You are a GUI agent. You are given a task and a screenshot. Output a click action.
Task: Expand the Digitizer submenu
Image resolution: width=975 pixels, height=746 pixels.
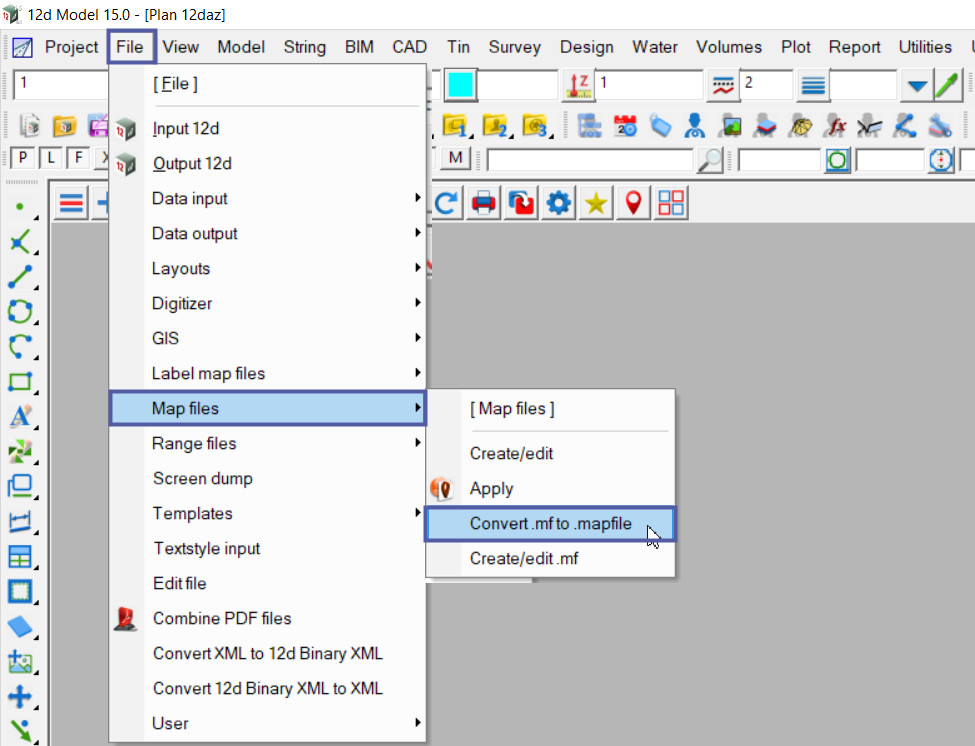tap(267, 303)
